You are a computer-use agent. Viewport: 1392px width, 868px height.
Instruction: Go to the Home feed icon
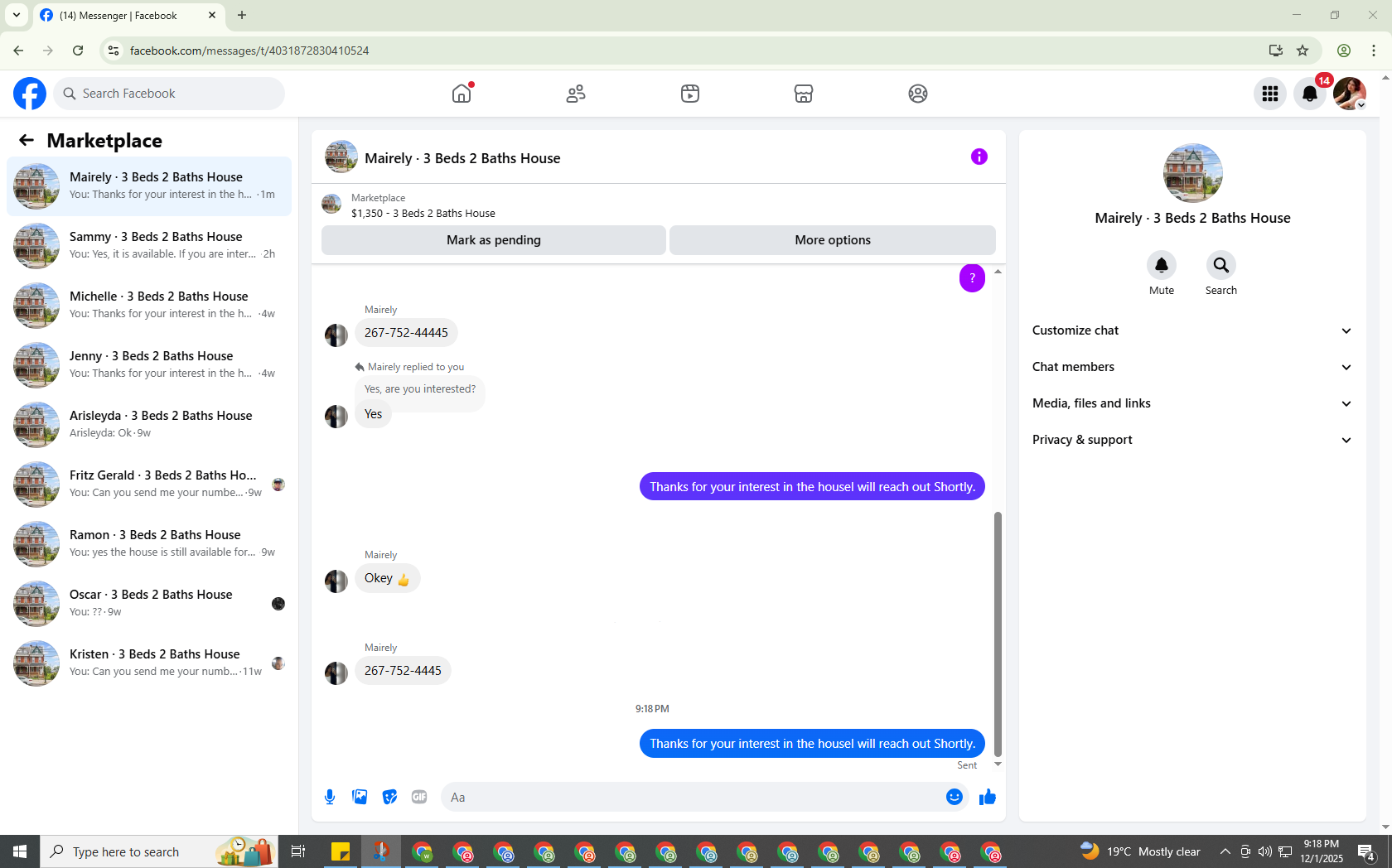(462, 94)
